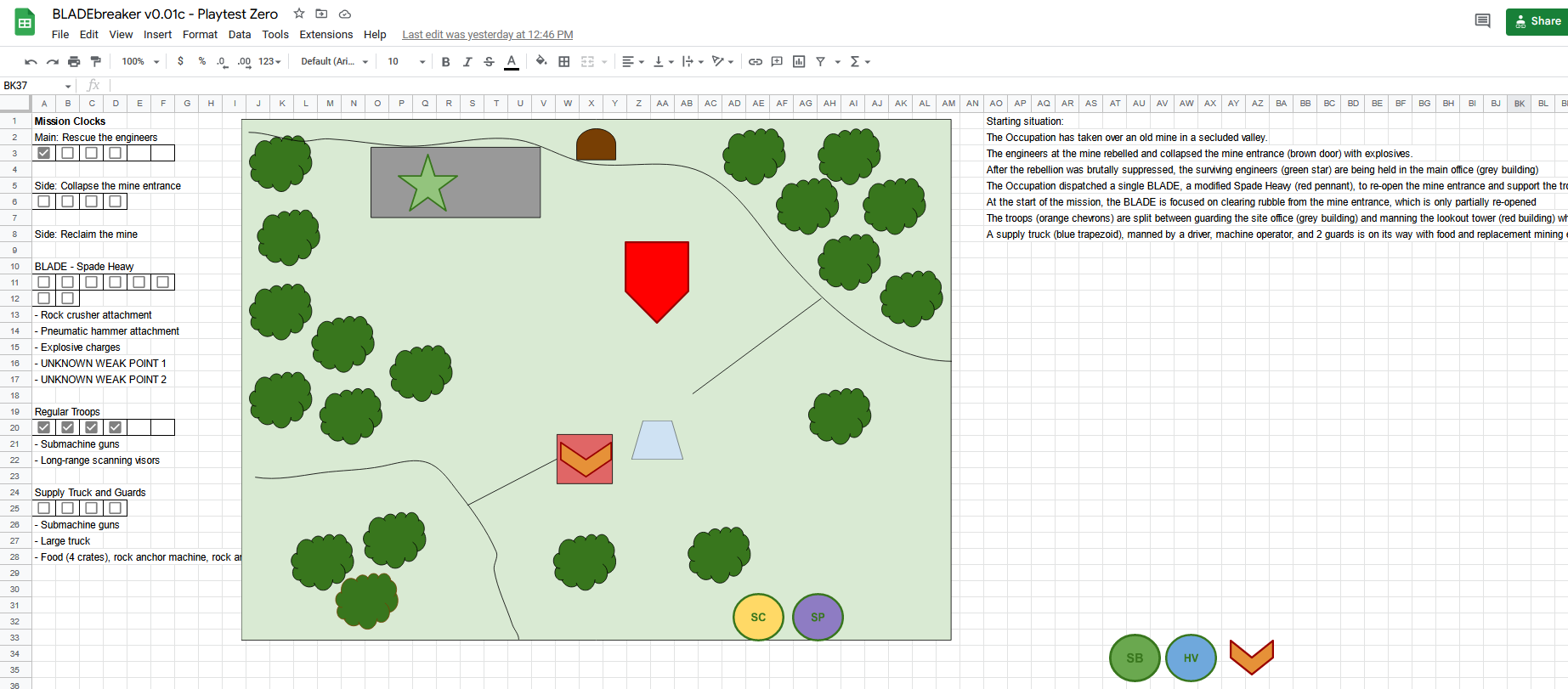Viewport: 1568px width, 689px height.
Task: Open the text rotation dropdown
Action: coord(722,61)
